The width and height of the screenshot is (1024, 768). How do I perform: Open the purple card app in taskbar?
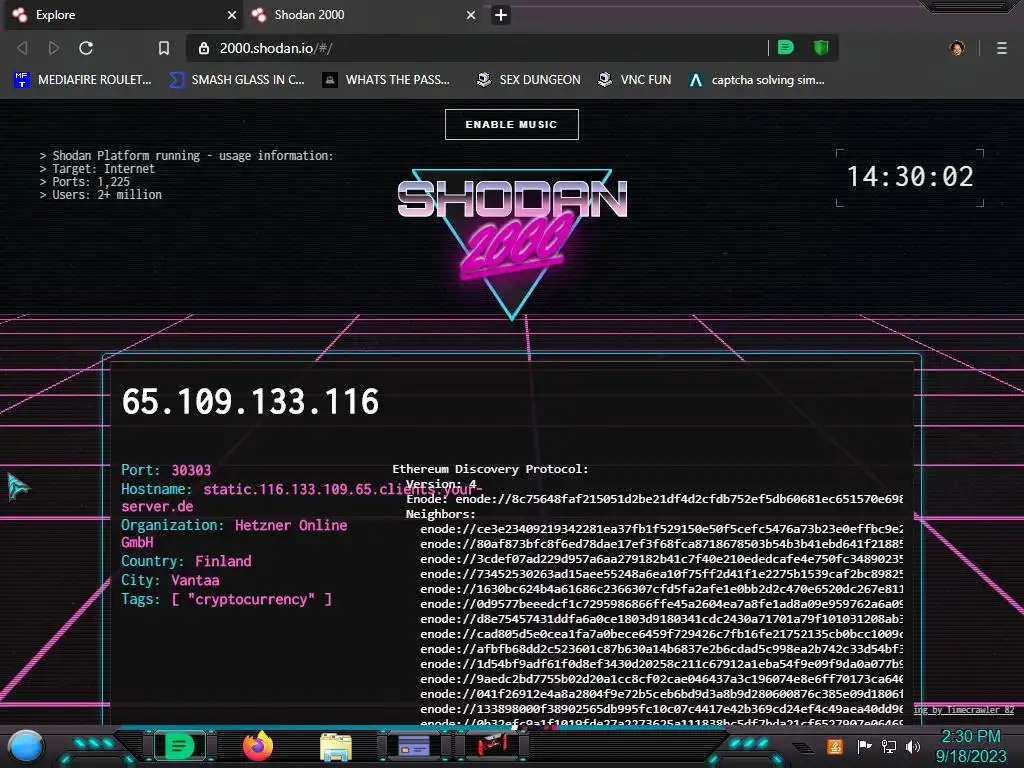pyautogui.click(x=414, y=746)
